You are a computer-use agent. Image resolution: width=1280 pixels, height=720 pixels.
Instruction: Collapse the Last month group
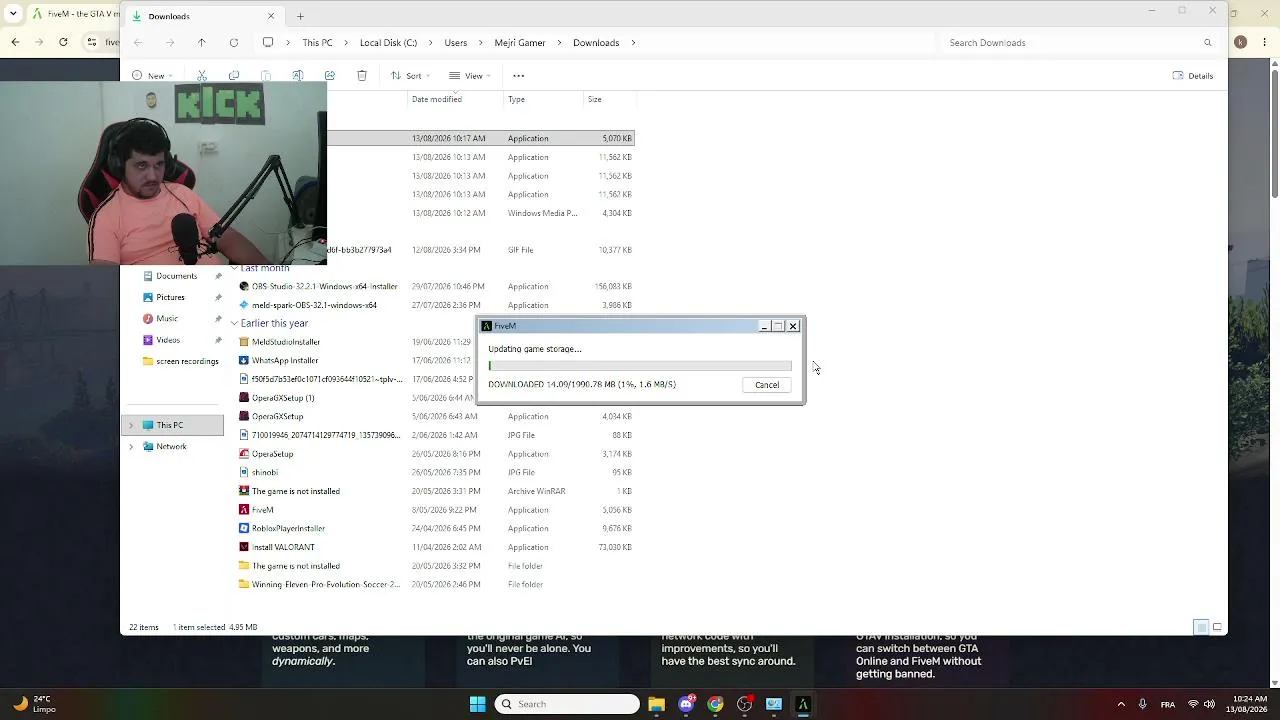tap(234, 269)
